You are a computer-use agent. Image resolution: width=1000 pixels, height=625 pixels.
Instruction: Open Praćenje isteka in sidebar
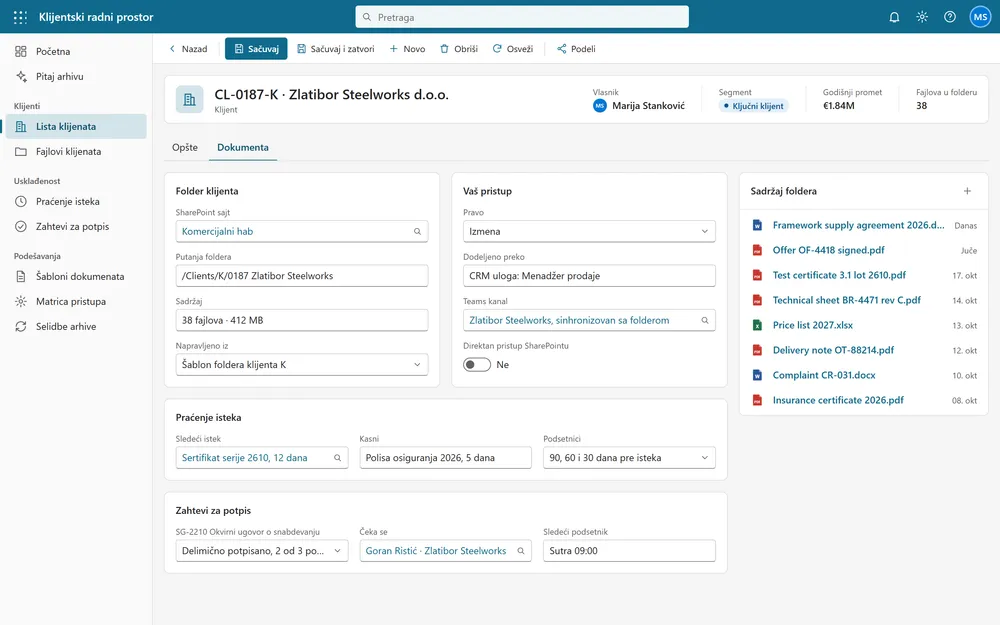[77, 202]
